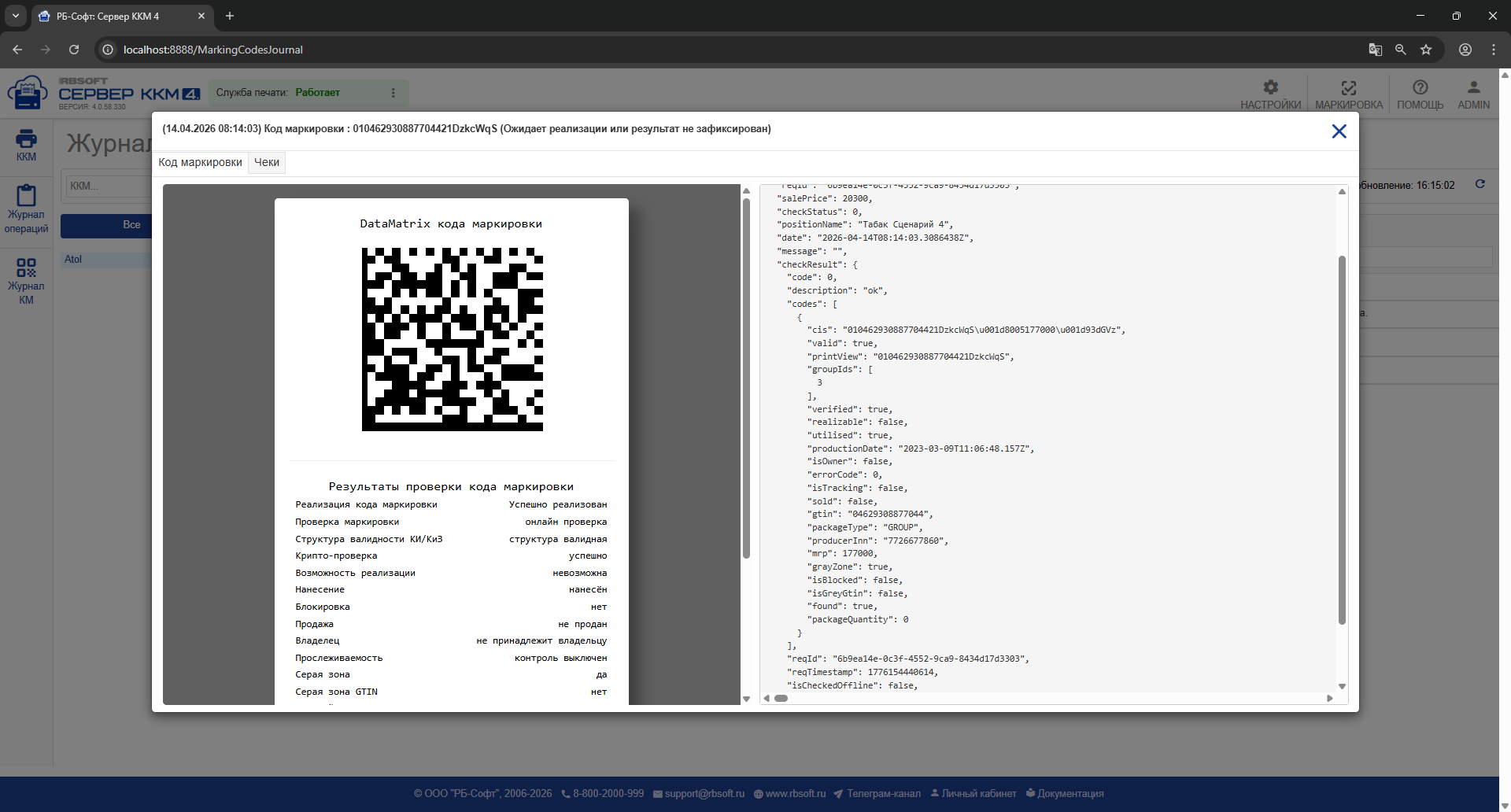Go forward in browser history
Image resolution: width=1511 pixels, height=812 pixels.
(x=46, y=50)
